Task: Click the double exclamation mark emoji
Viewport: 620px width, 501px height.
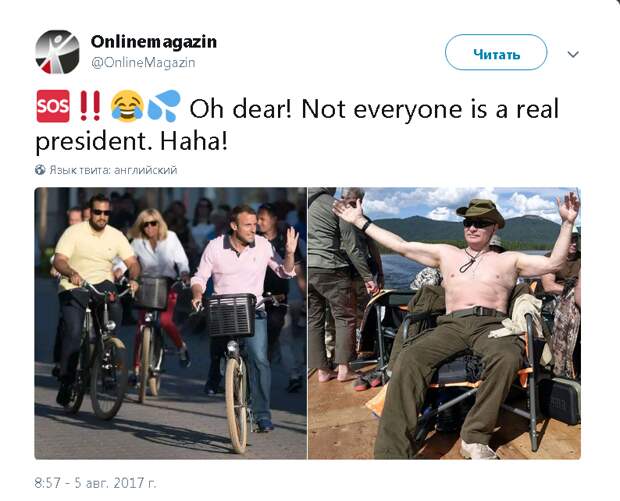Action: click(90, 106)
